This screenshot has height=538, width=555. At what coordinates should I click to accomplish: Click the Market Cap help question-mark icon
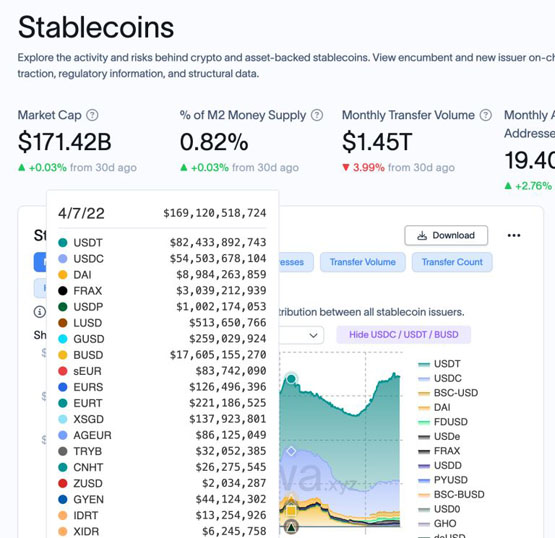click(x=92, y=115)
